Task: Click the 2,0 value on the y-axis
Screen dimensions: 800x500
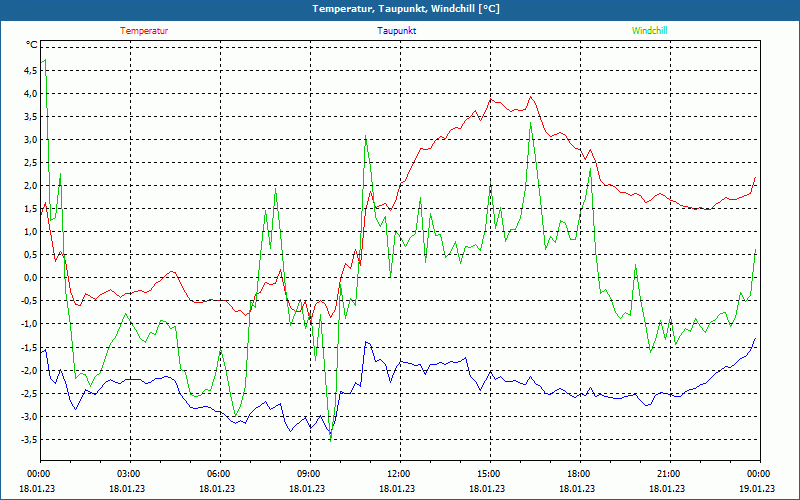Action: coord(30,186)
